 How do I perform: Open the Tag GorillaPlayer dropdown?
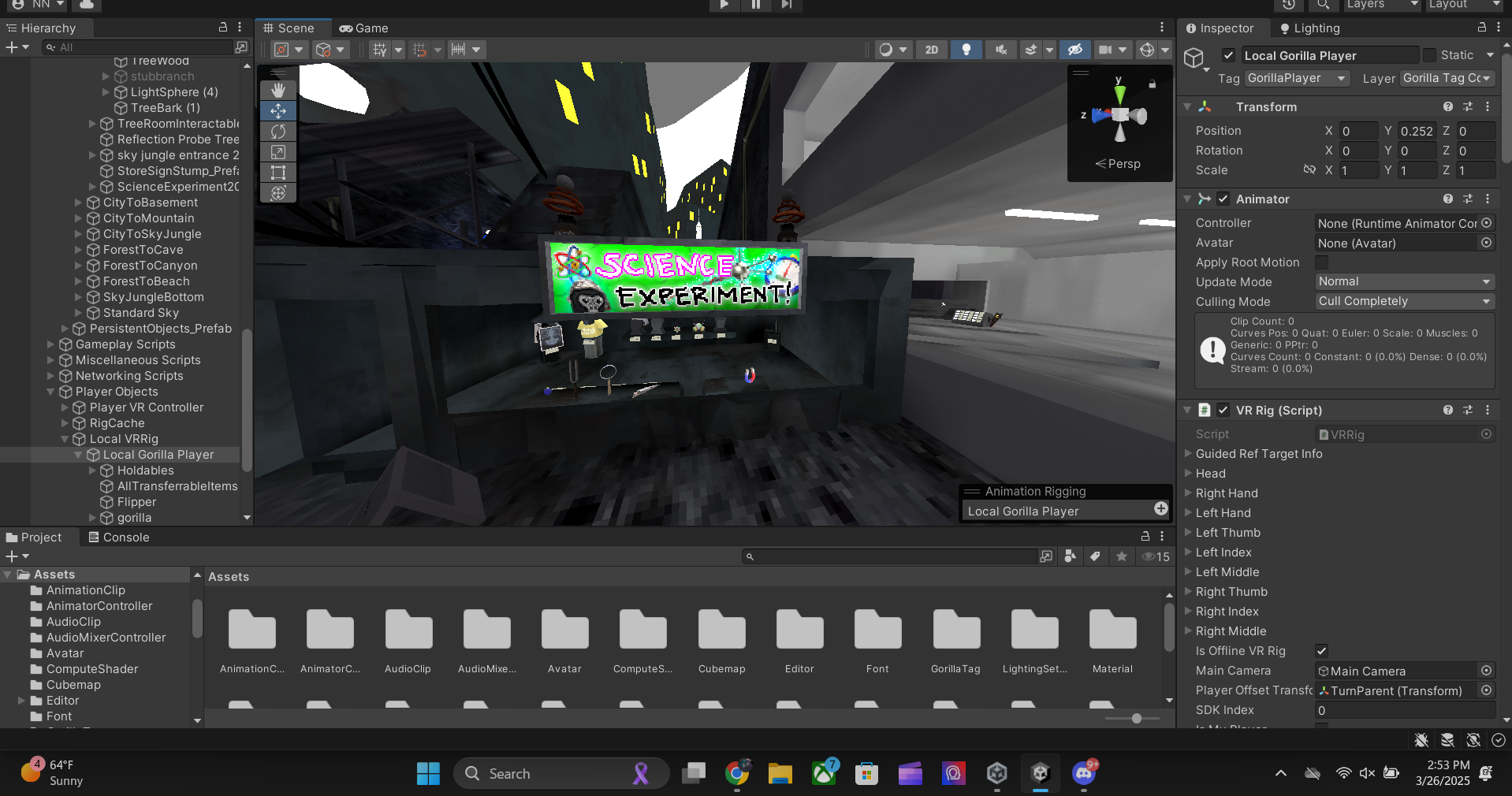pyautogui.click(x=1297, y=78)
